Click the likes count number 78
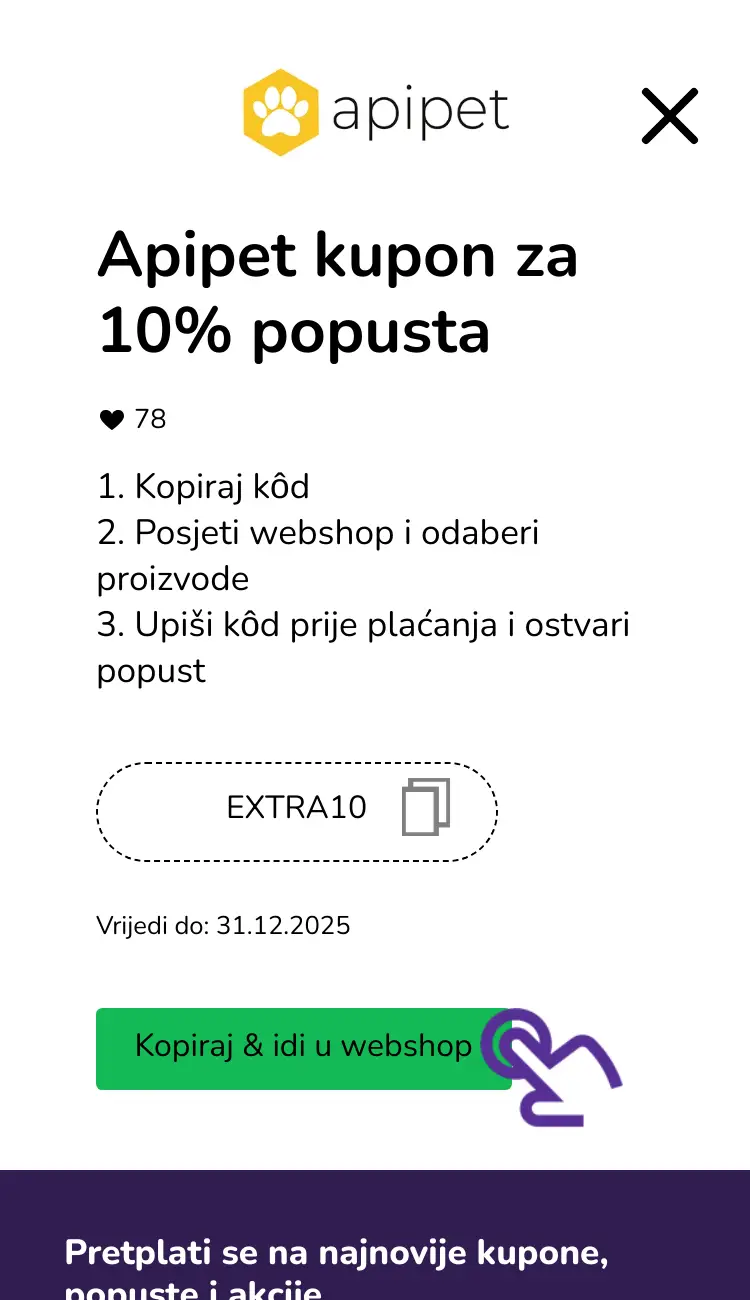This screenshot has height=1300, width=750. point(150,420)
